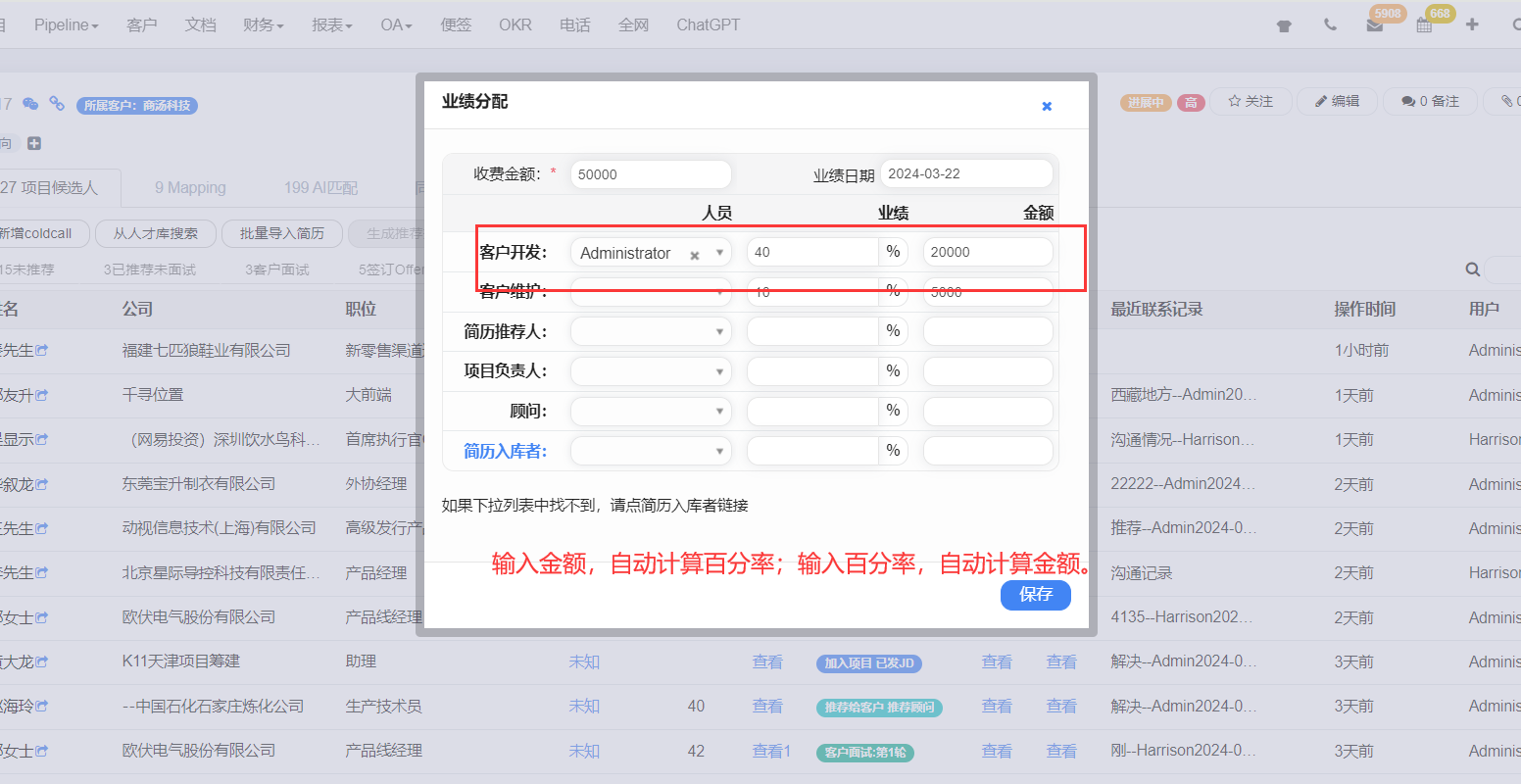Open the 财务 dropdown menu
1521x784 pixels.
point(264,24)
